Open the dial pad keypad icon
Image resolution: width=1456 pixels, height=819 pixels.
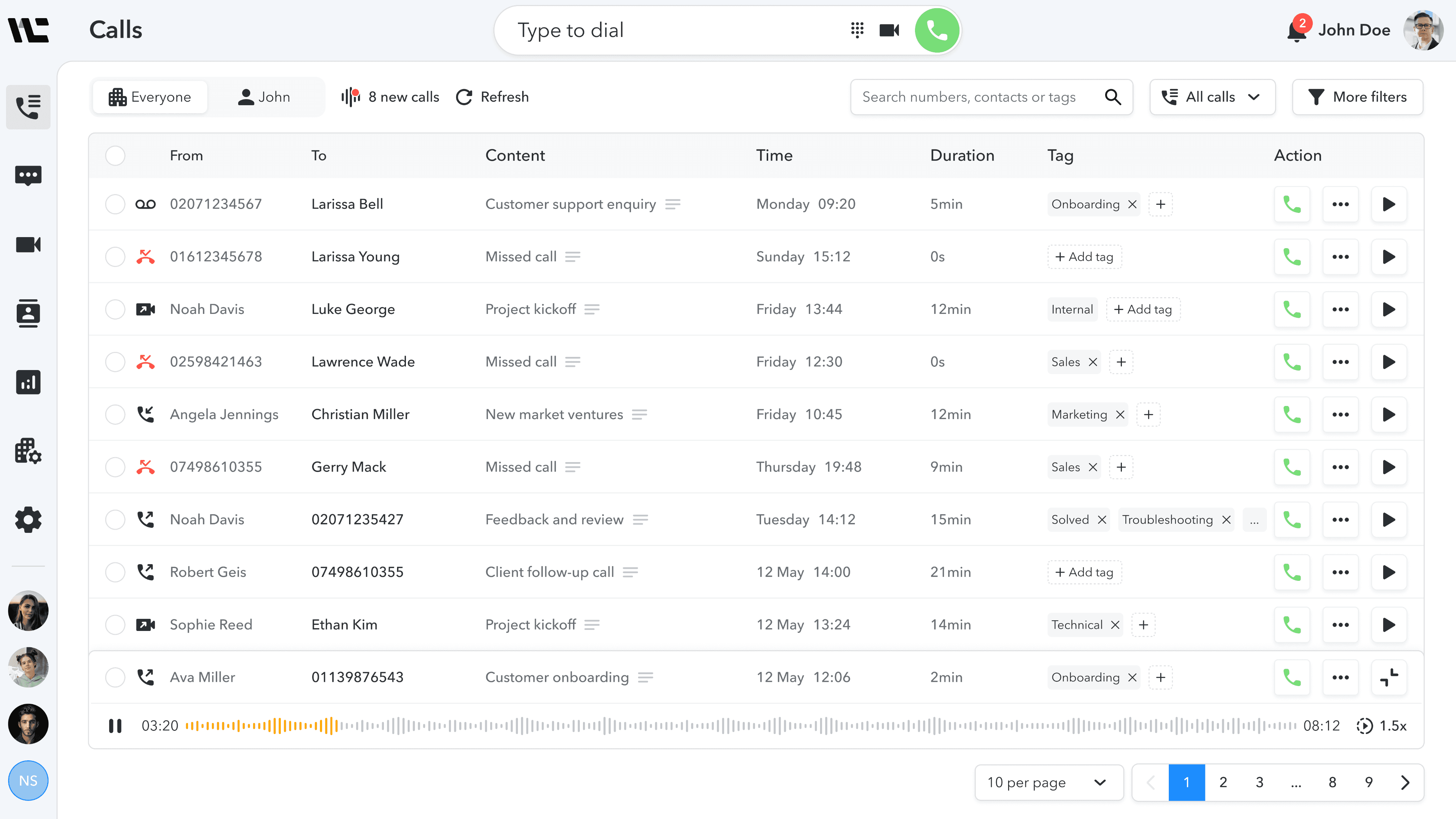pyautogui.click(x=857, y=30)
